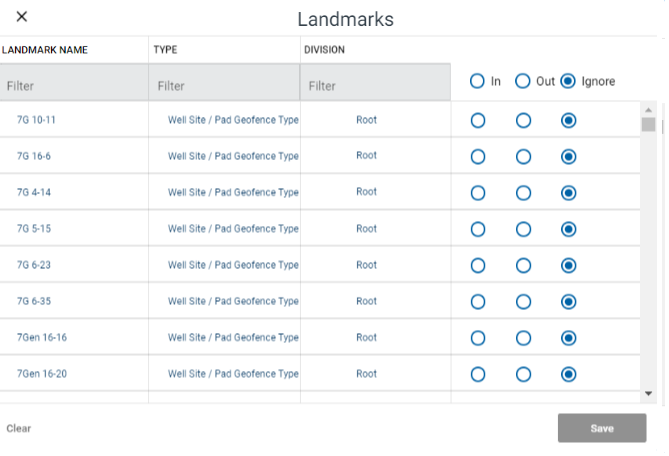Viewport: 669px width, 456px height.
Task: Set 7G 6-35 to Out
Action: click(x=523, y=302)
